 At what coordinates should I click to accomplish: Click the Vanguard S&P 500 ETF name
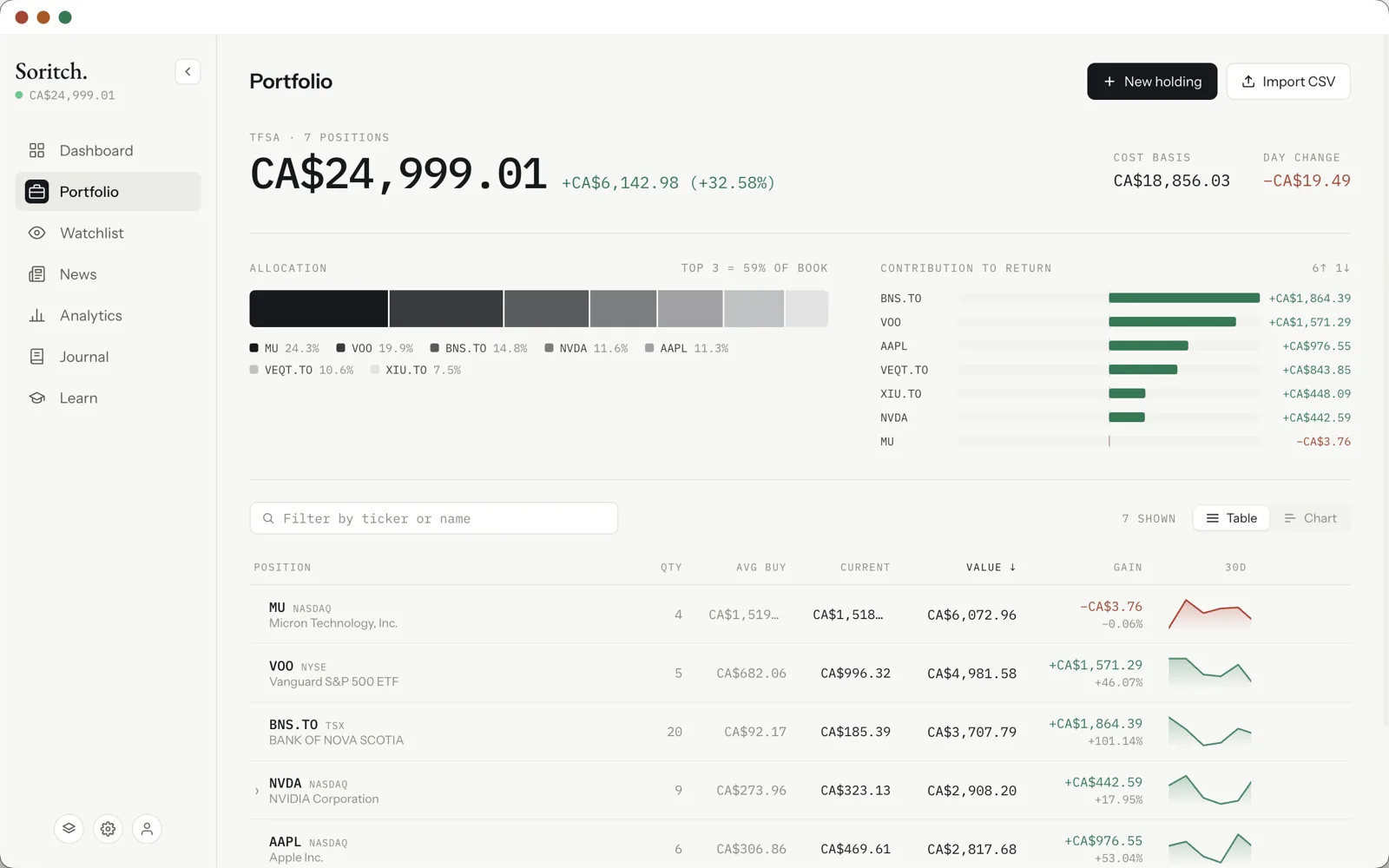(333, 682)
